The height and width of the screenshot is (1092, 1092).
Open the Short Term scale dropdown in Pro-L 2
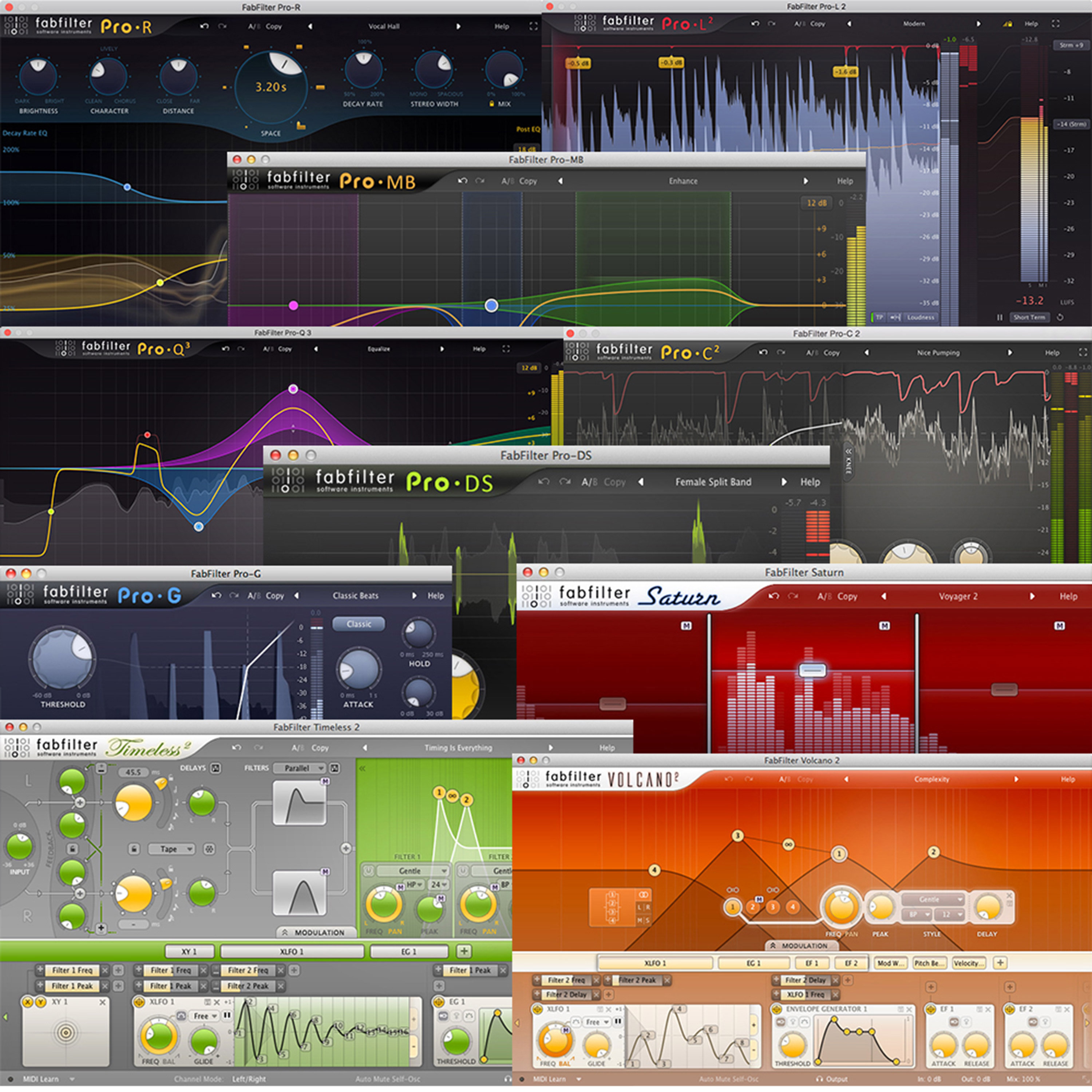1030,317
